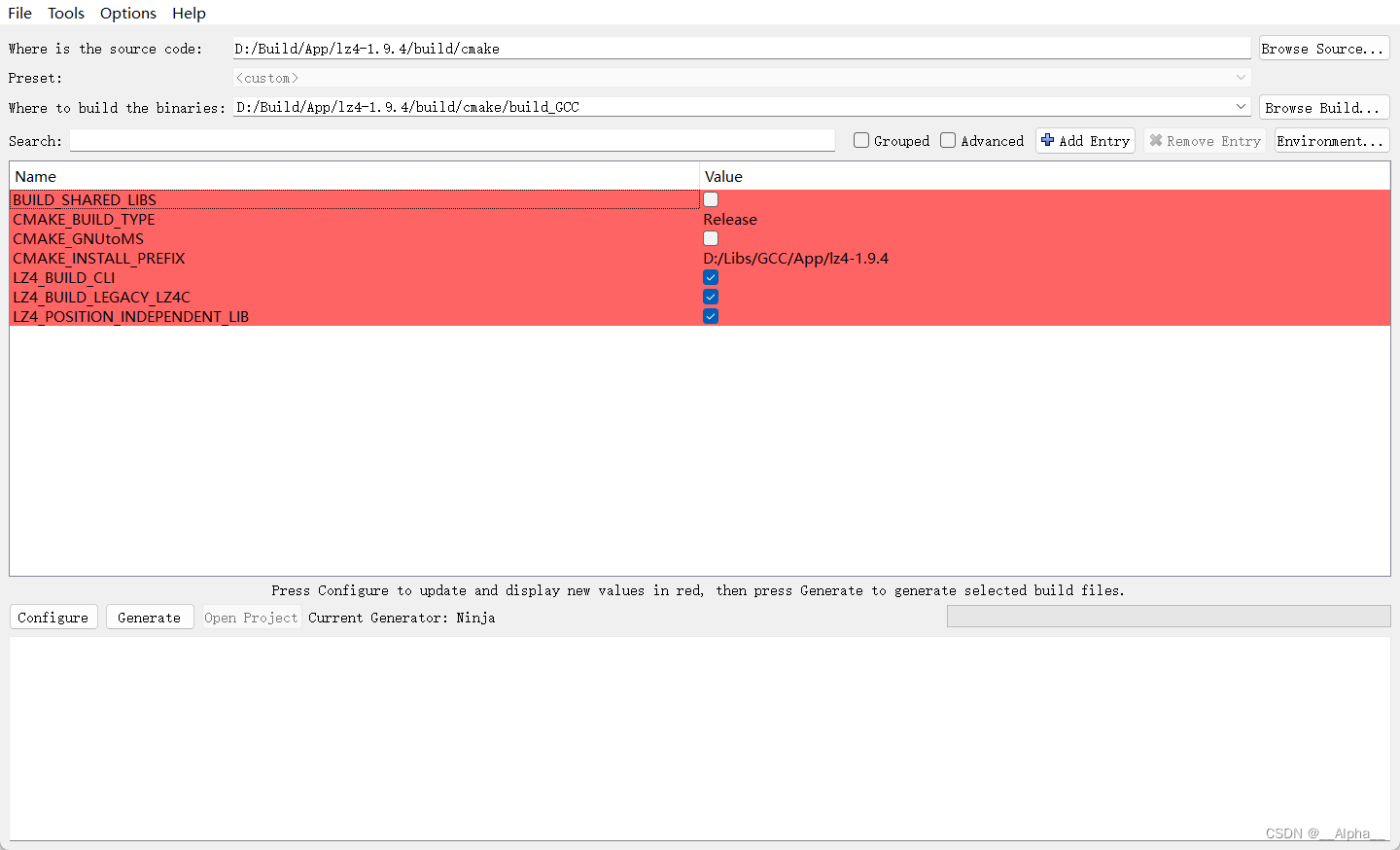Screen dimensions: 1400x850
Task: Enable the Grouped checkbox
Action: [860, 140]
